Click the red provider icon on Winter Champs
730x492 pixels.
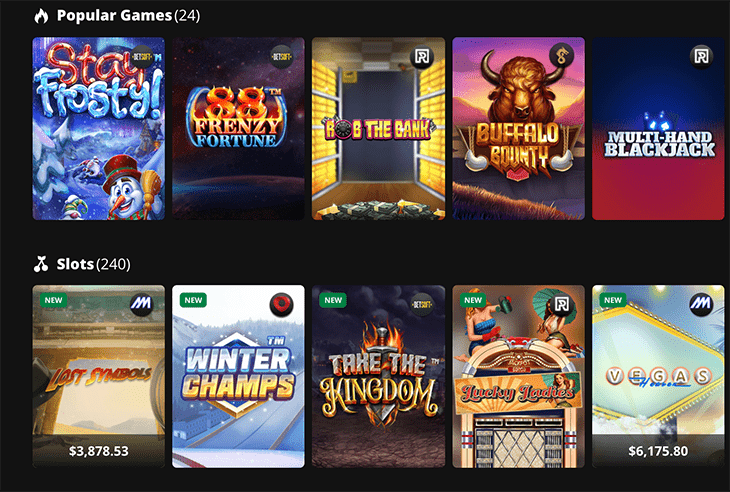pos(282,305)
